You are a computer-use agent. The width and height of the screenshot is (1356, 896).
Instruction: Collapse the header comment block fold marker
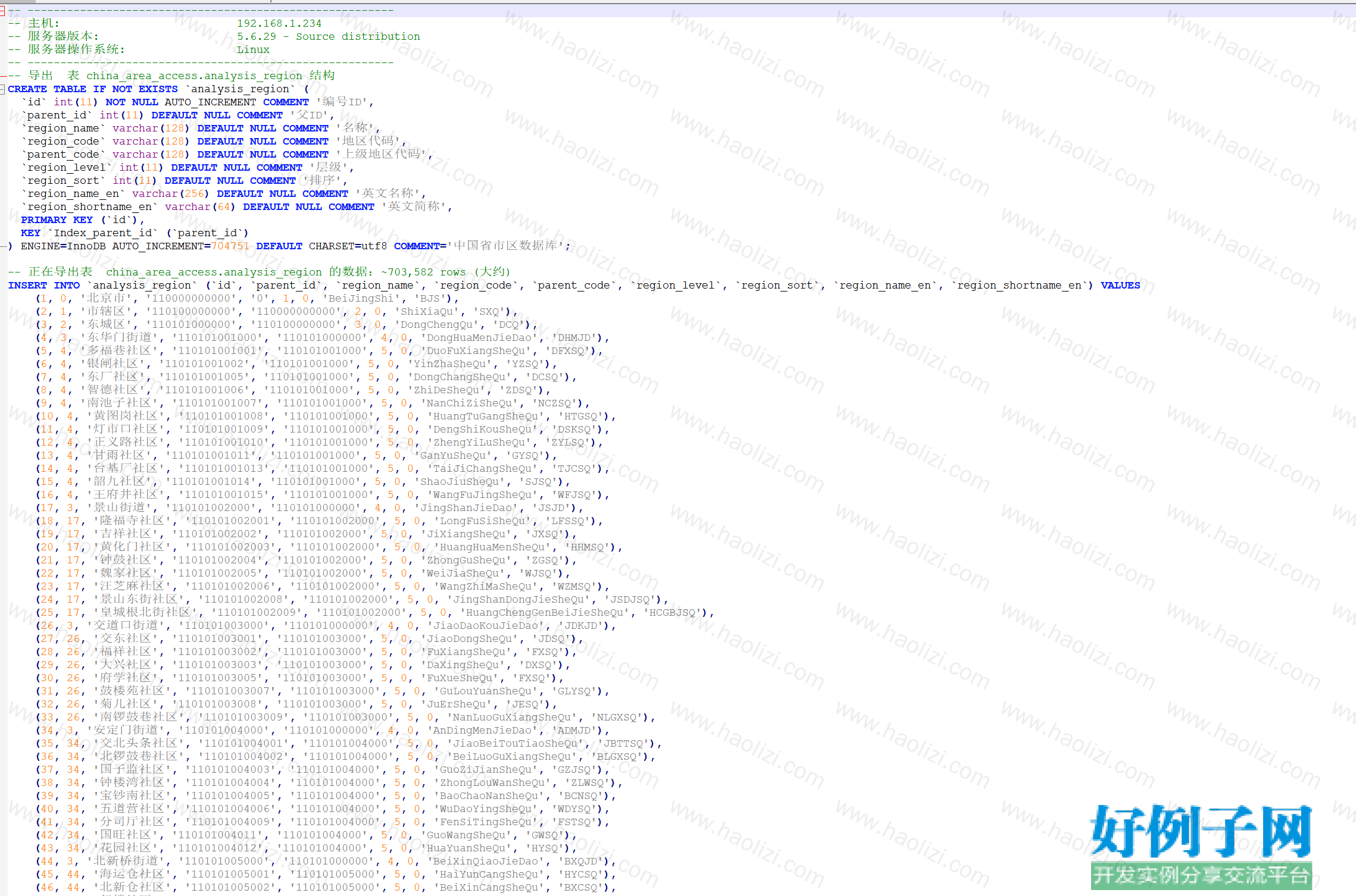[x=2, y=11]
